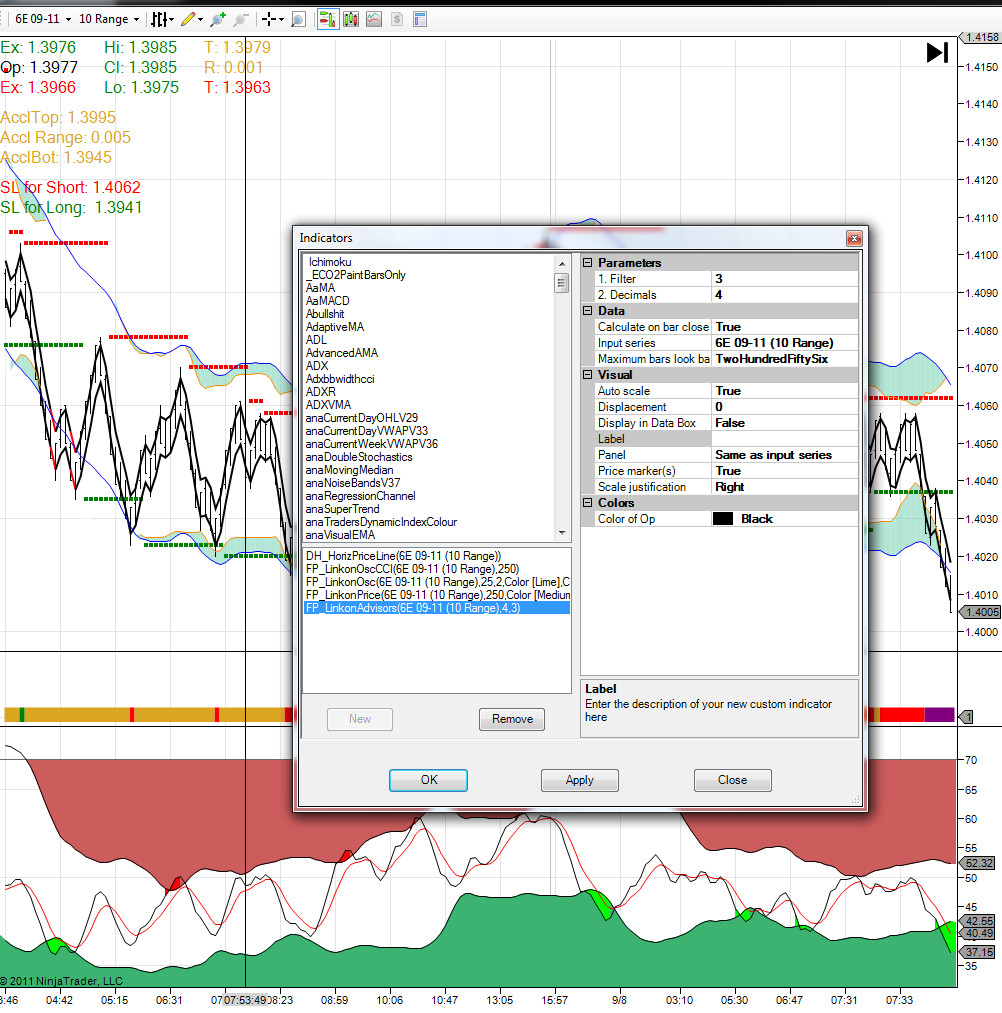
Task: Click the OK button
Action: tap(428, 780)
